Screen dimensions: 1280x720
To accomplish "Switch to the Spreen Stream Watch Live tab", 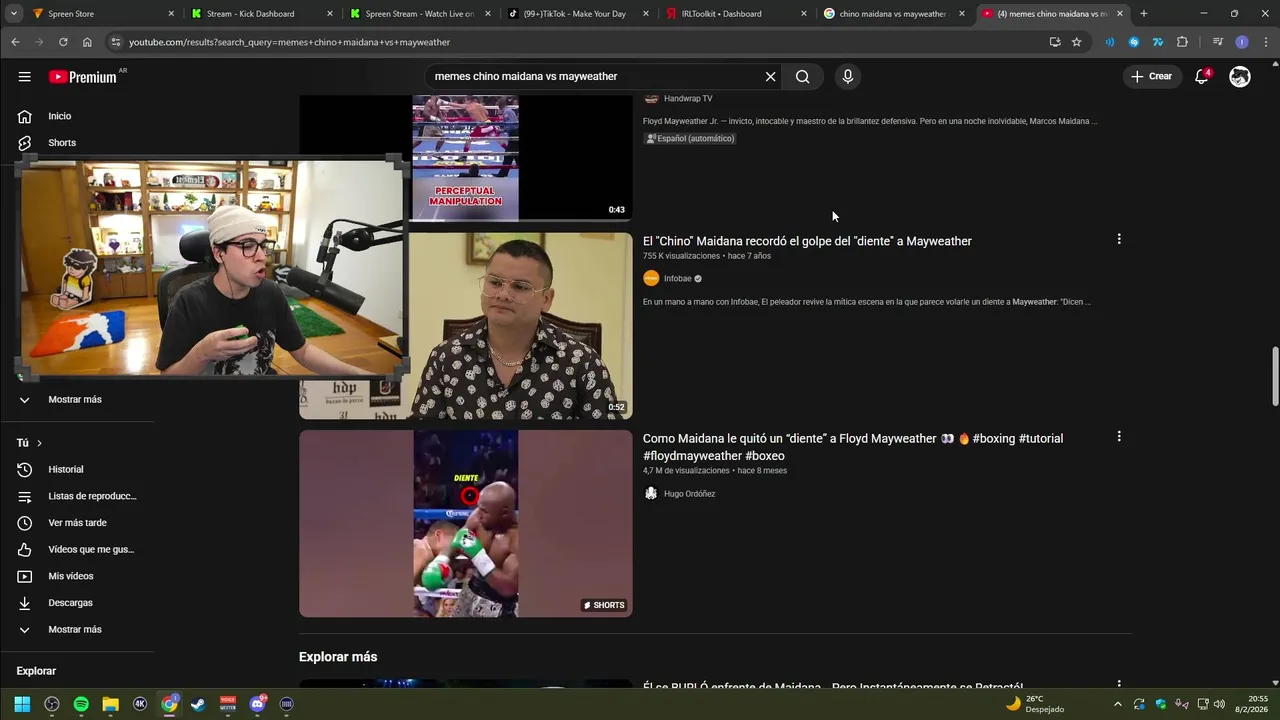I will click(420, 14).
